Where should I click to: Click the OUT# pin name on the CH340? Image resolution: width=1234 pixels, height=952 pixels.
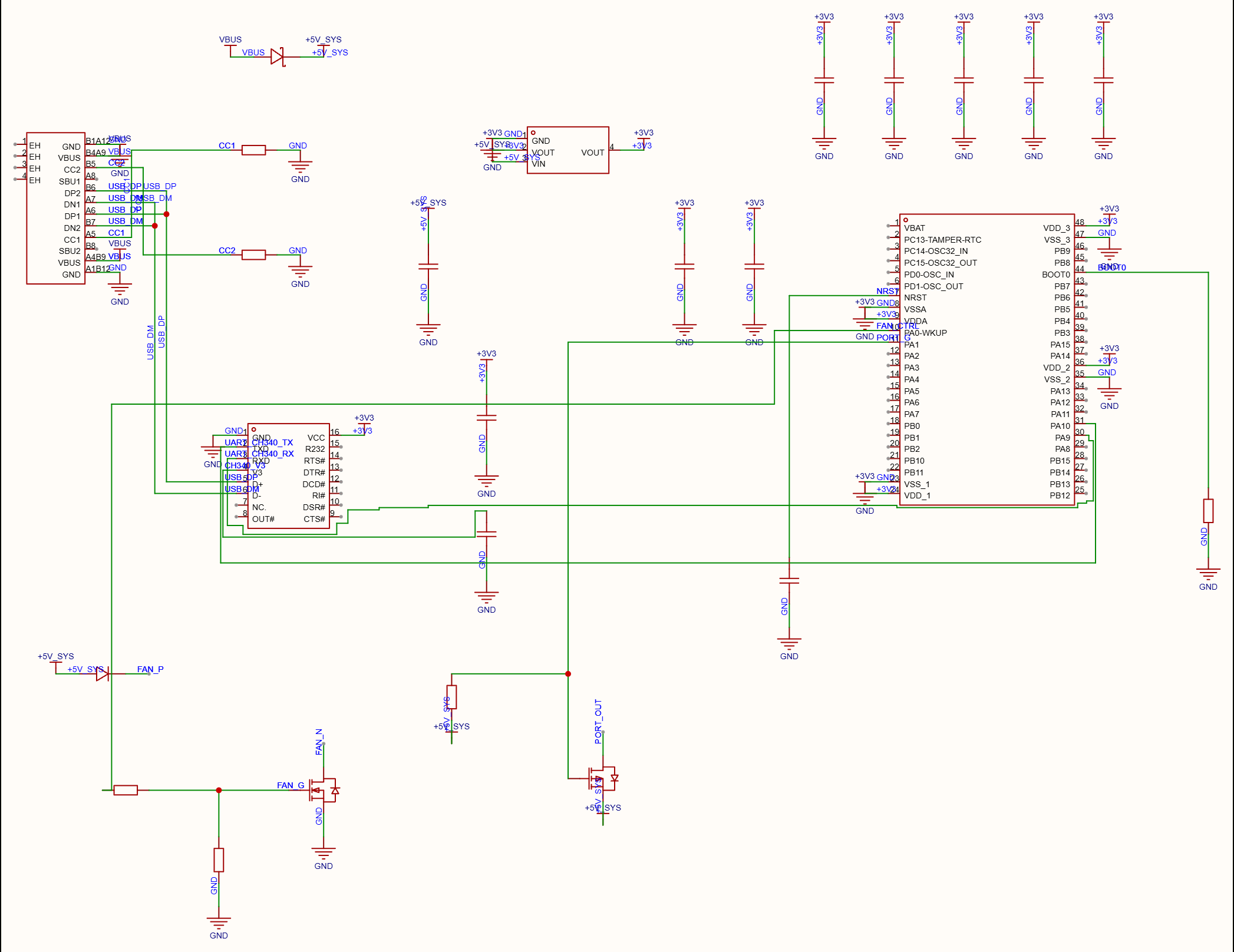click(x=263, y=519)
